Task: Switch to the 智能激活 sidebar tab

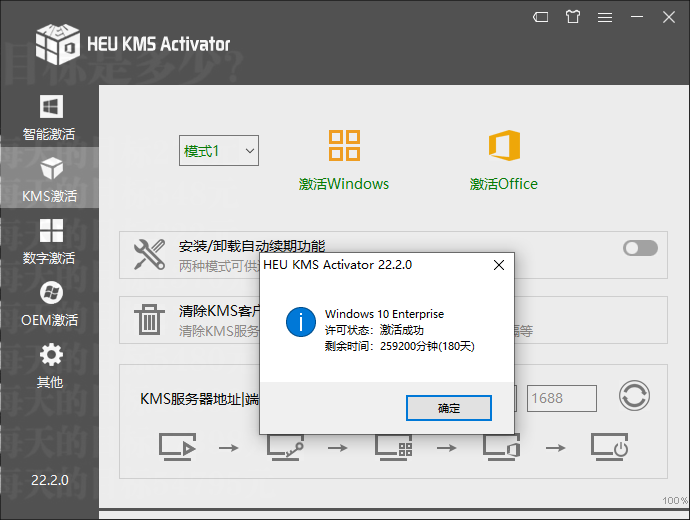Action: click(49, 117)
